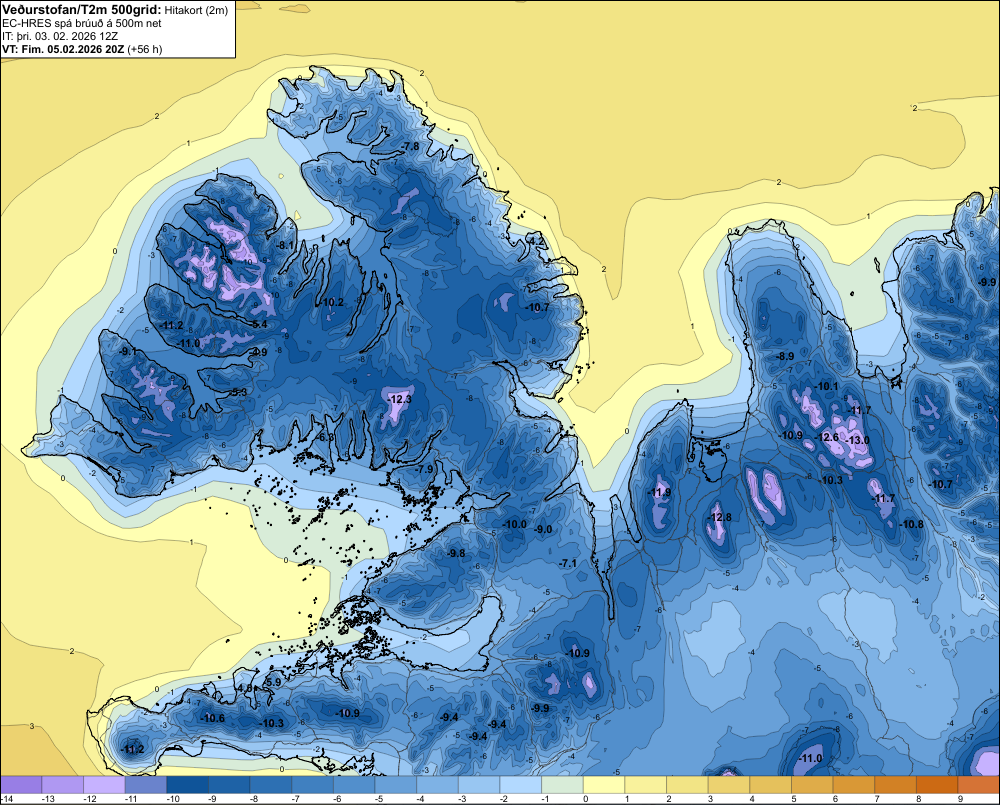Click the -5.4 temperature label
The width and height of the screenshot is (1000, 805).
[x=258, y=324]
